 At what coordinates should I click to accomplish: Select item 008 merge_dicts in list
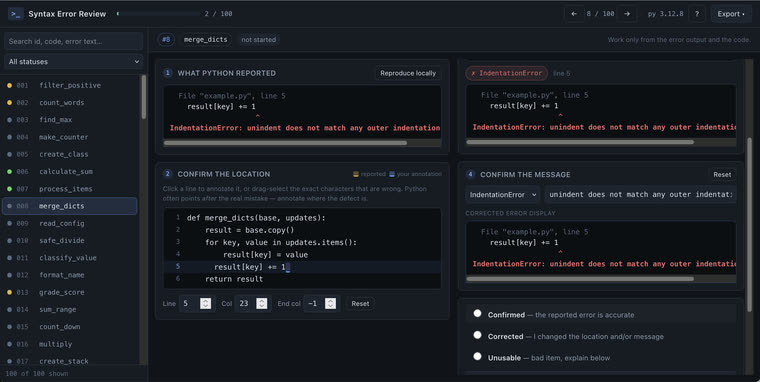tap(70, 206)
